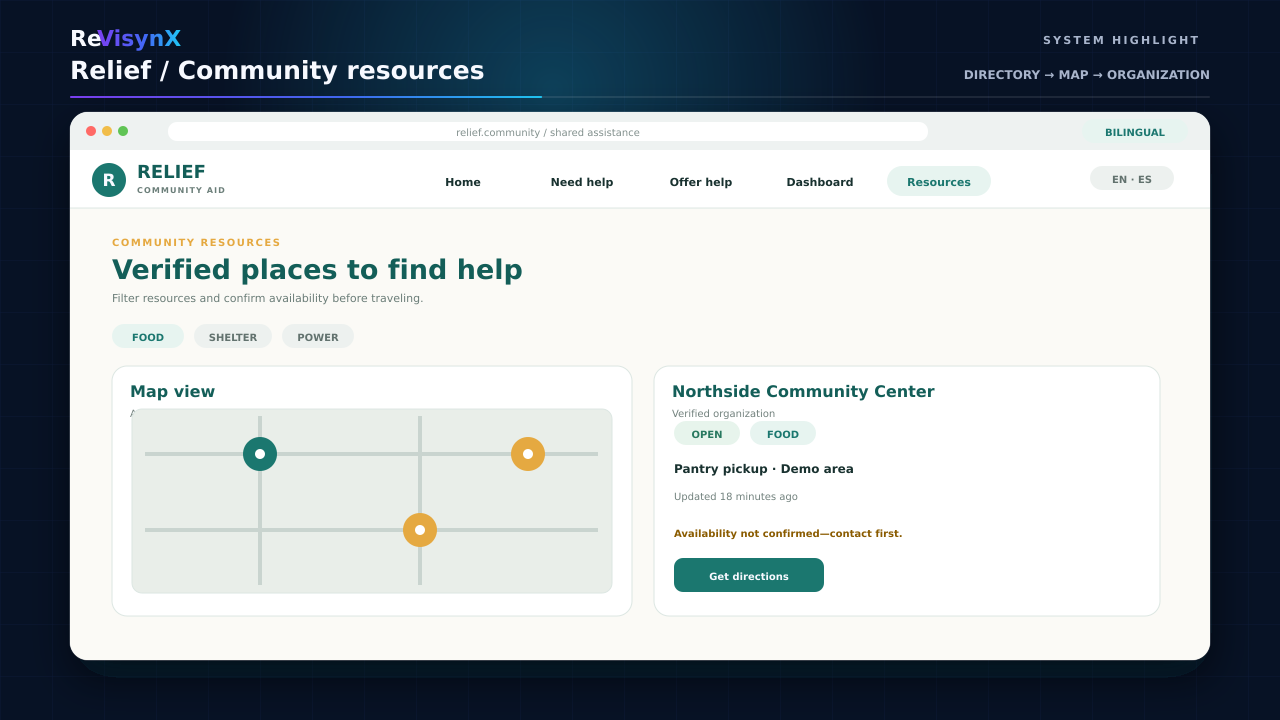The image size is (1280, 720).
Task: Open the Offer help nav item
Action: (701, 182)
